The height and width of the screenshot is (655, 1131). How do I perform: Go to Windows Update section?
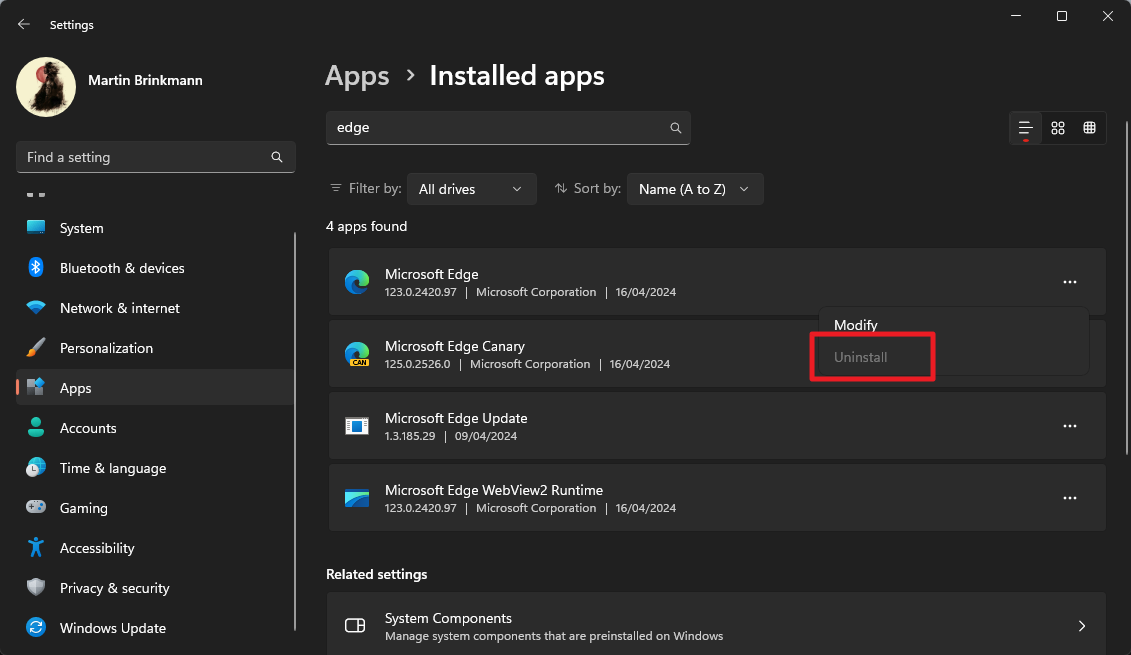point(113,628)
